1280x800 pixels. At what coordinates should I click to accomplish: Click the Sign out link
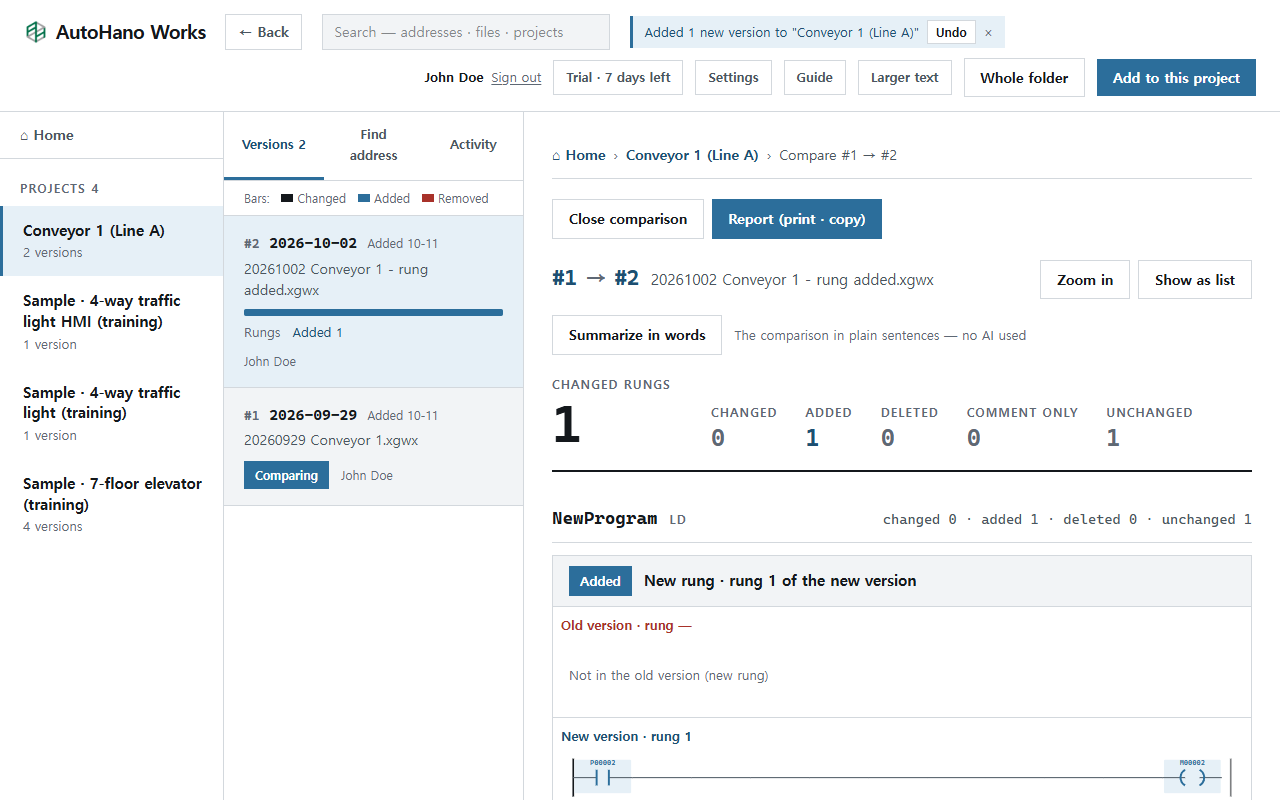pos(516,78)
